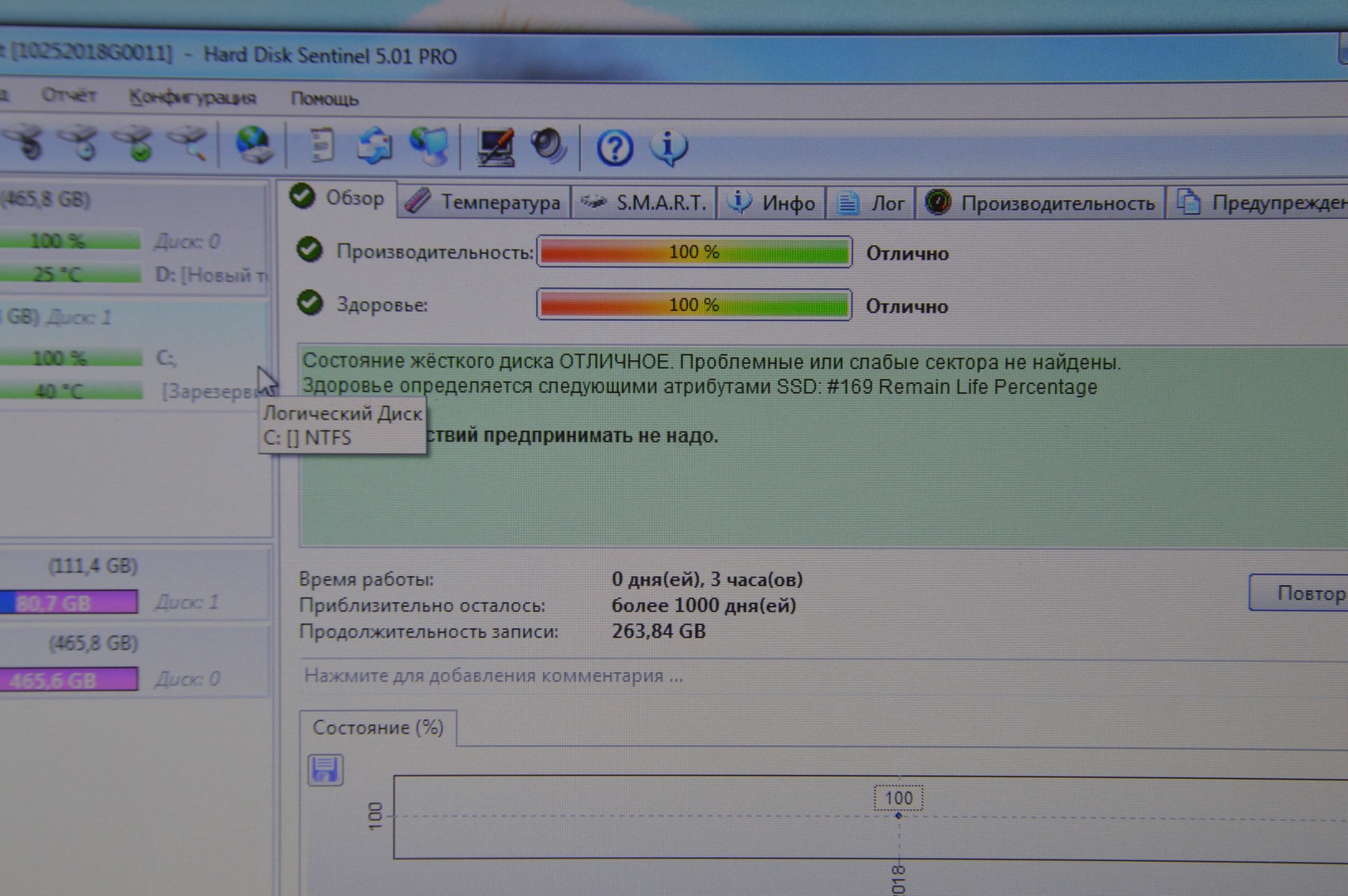Switch to the Температура tab
The height and width of the screenshot is (896, 1348).
pos(485,202)
